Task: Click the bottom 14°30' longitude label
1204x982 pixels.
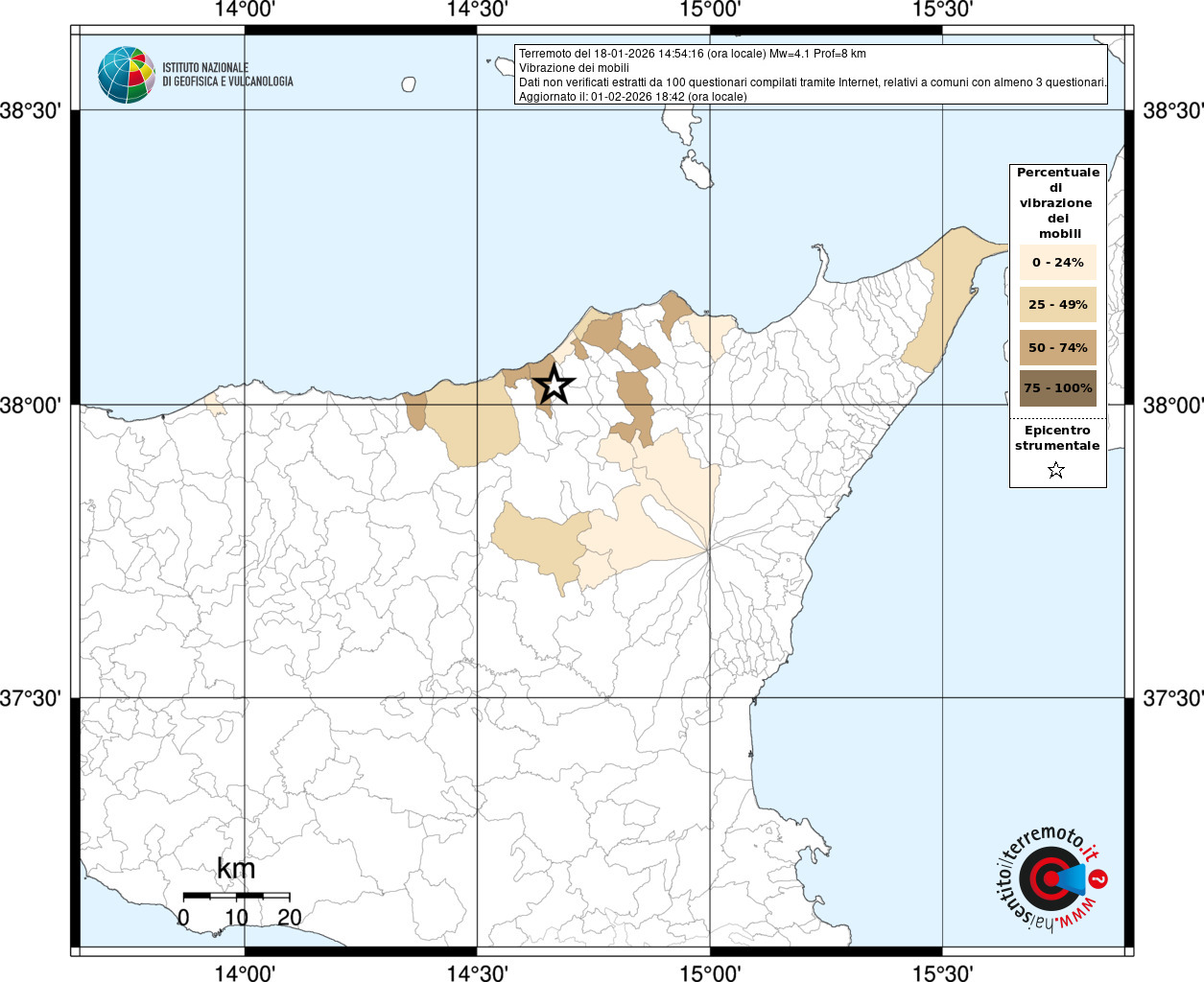Action: tap(477, 972)
